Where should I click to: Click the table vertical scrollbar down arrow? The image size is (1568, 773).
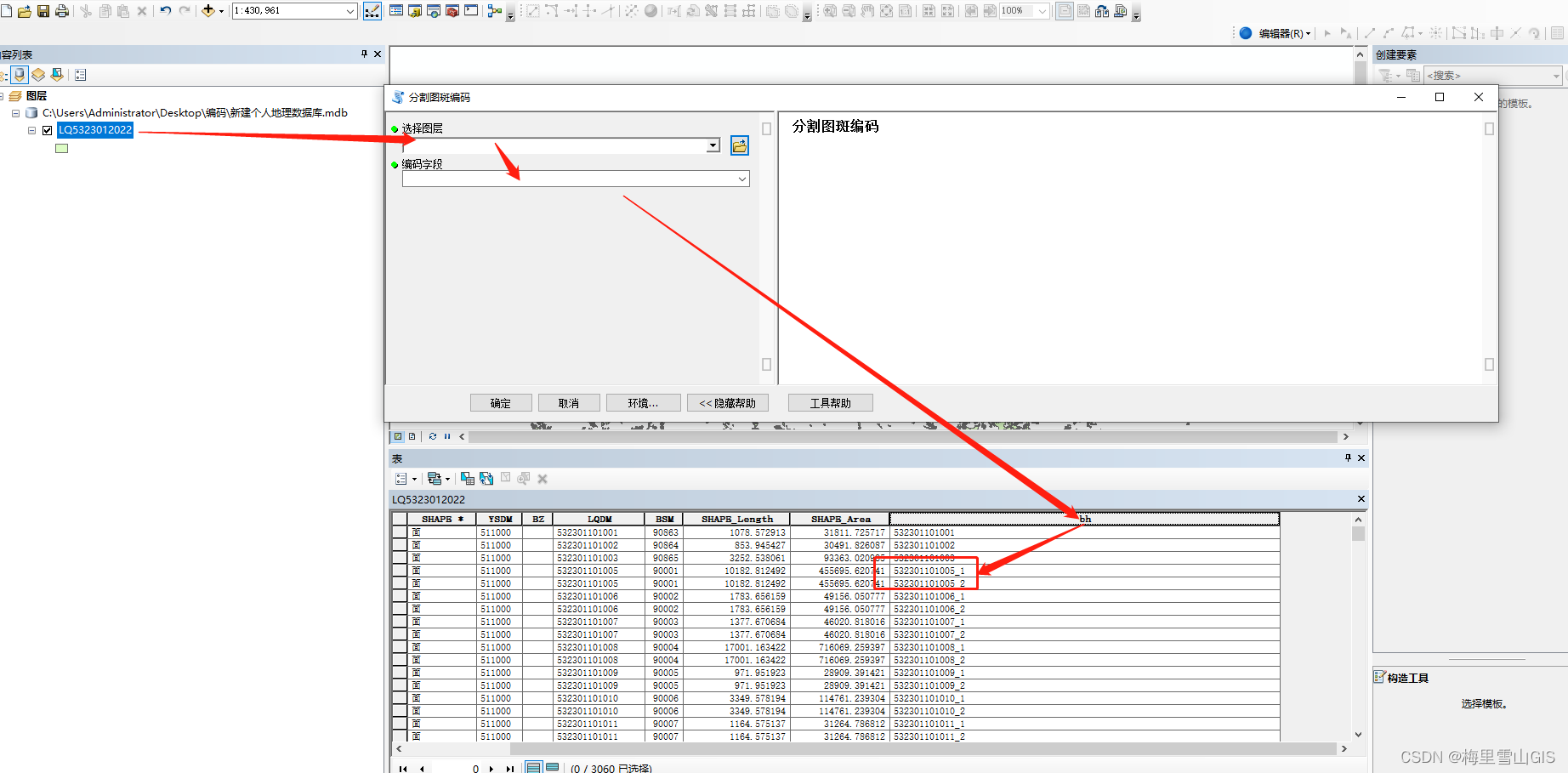1358,735
